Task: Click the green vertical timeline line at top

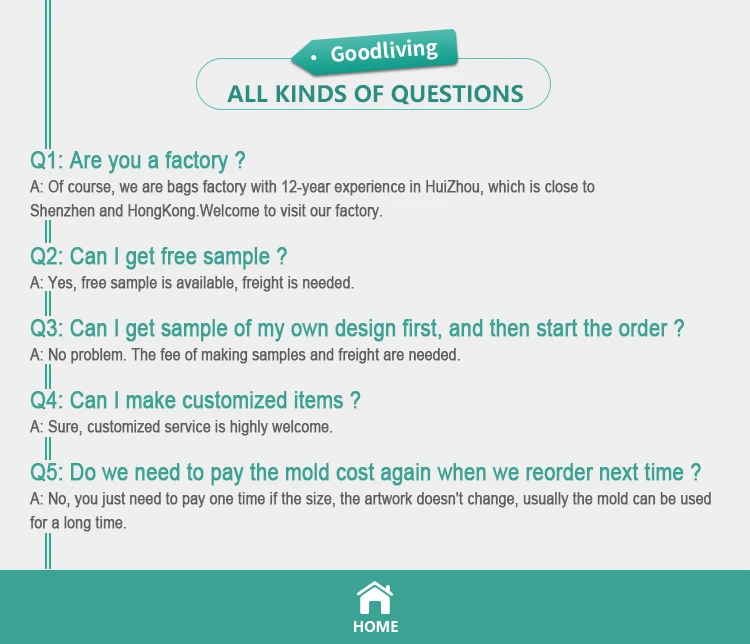Action: click(x=48, y=72)
